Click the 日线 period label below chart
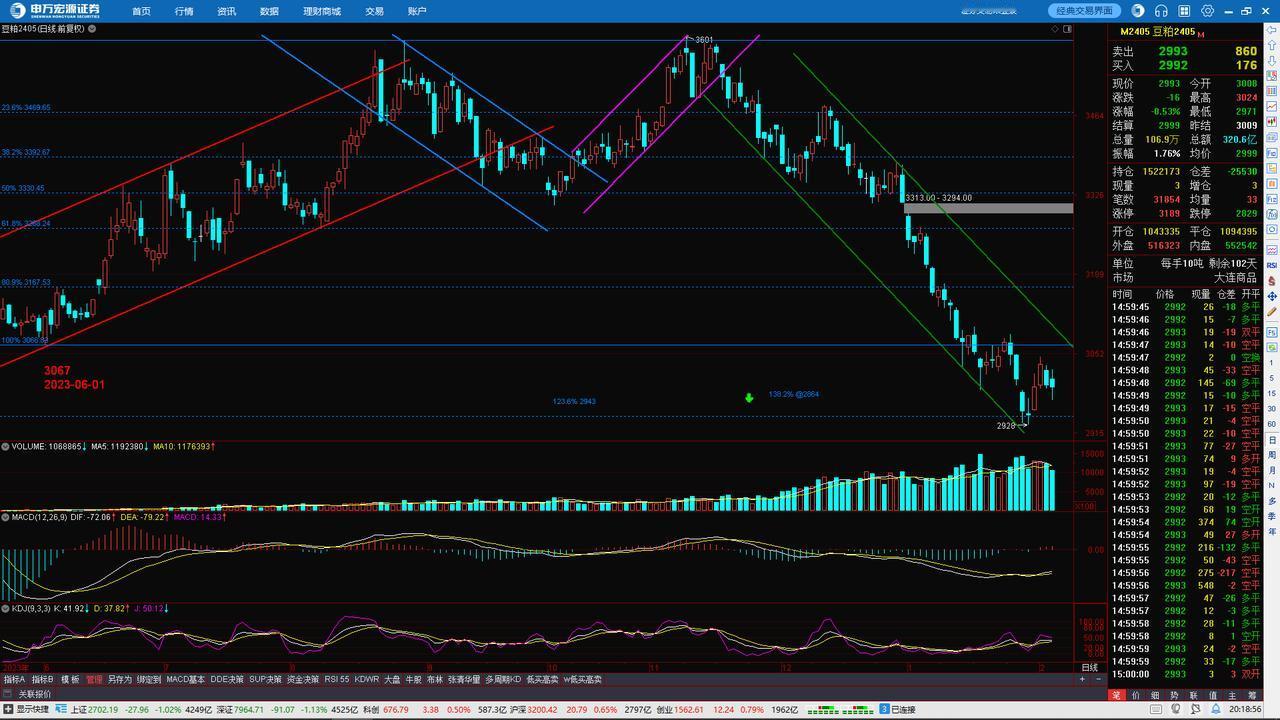The image size is (1280, 720). point(1089,667)
